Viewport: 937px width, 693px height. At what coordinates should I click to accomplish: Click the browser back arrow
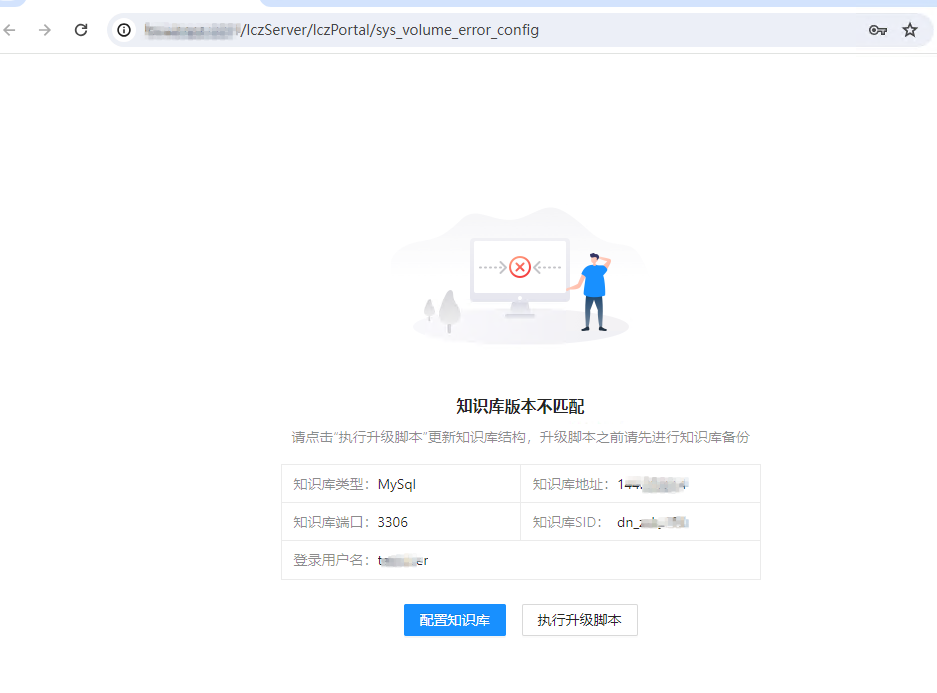[x=10, y=30]
